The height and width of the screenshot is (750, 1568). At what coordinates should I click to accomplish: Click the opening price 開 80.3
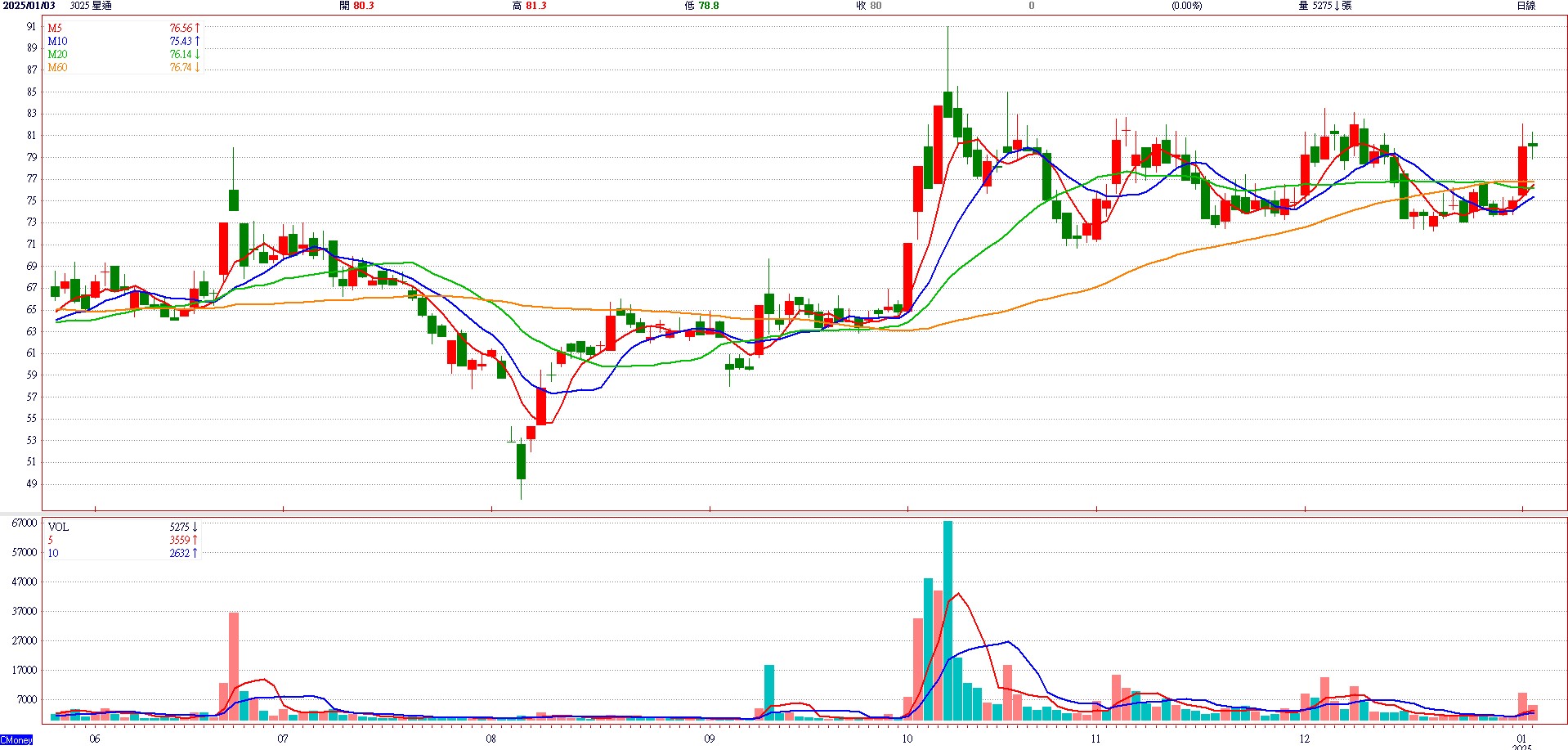tap(356, 6)
